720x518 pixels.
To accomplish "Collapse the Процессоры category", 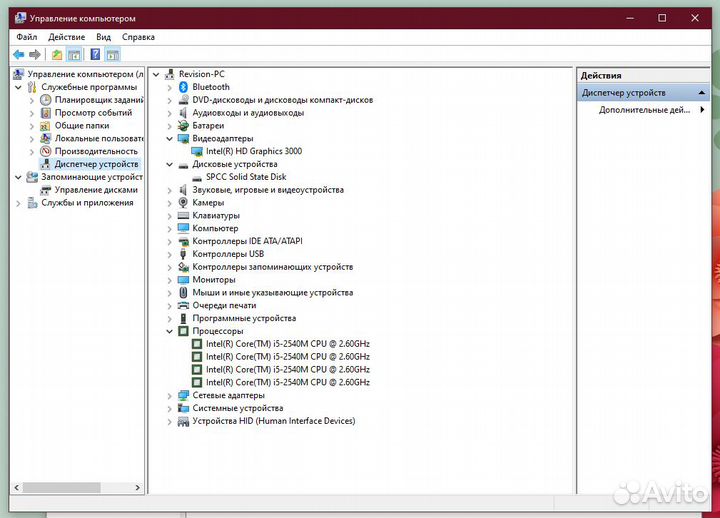I will (x=169, y=331).
